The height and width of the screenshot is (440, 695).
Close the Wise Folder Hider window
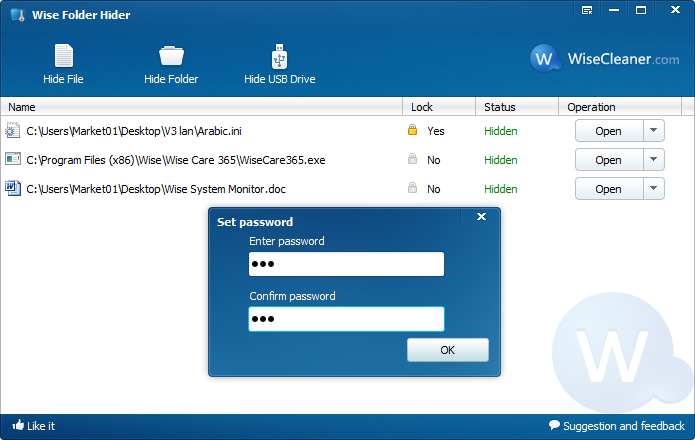coord(675,10)
